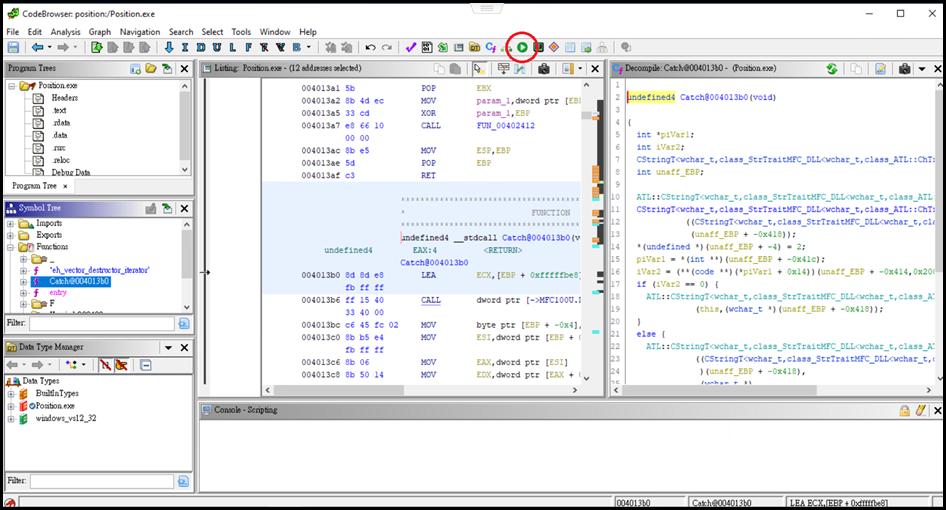The height and width of the screenshot is (510, 946).
Task: Click the lock icon in Console header
Action: coord(904,410)
